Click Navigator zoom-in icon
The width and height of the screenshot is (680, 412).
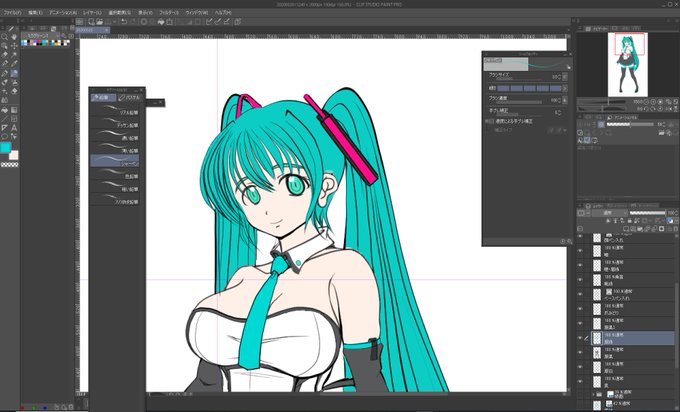[653, 102]
